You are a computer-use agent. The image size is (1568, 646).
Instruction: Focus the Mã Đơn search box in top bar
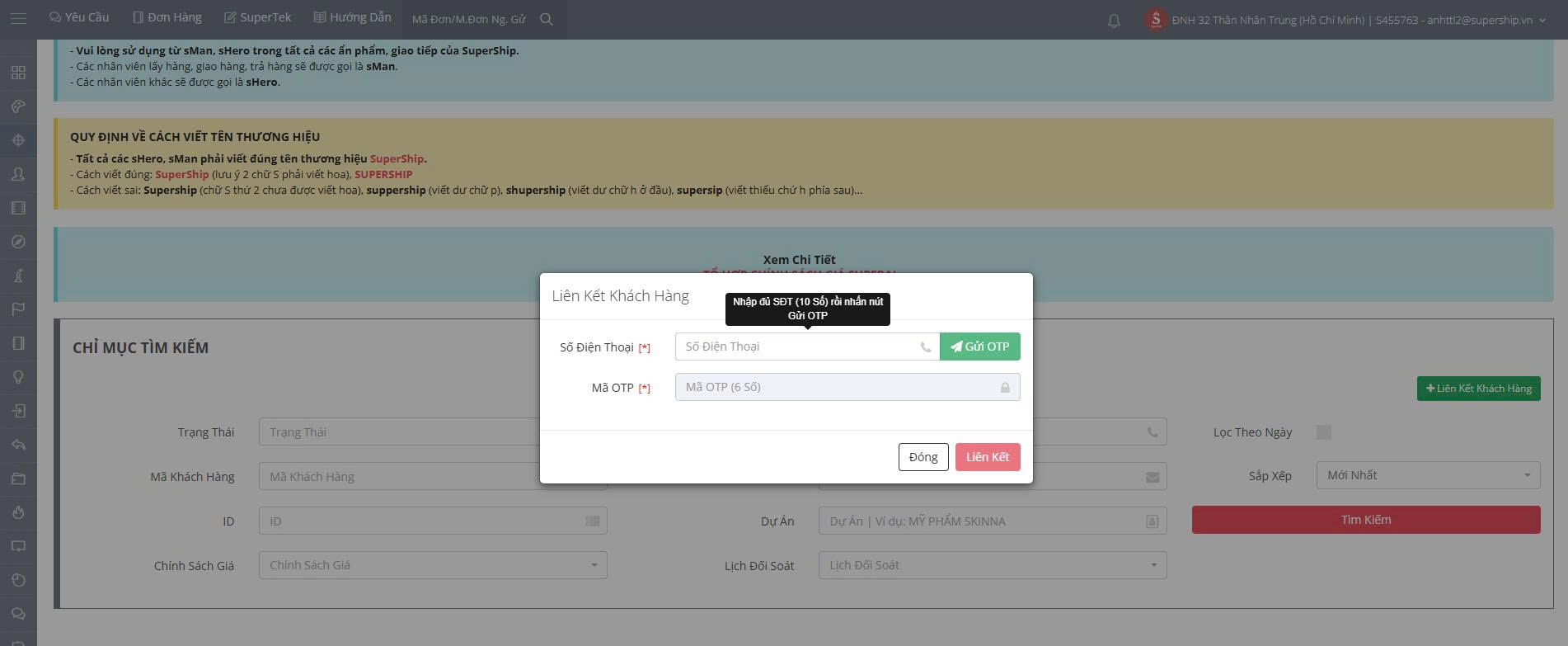[469, 19]
